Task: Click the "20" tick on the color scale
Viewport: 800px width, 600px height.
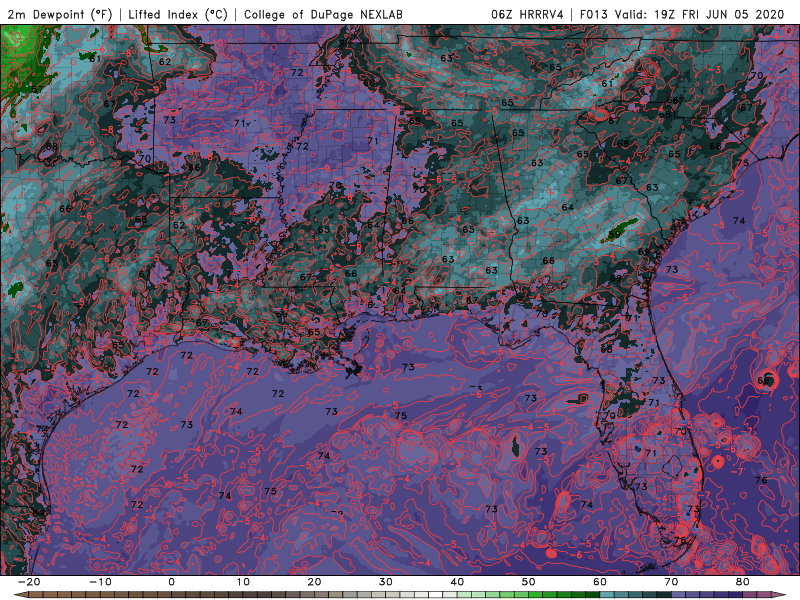Action: point(314,582)
